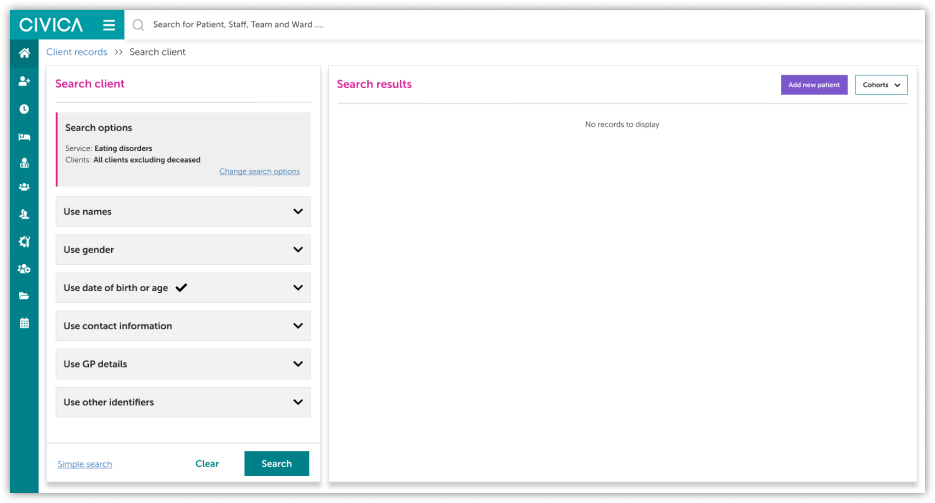Go to Client records breadcrumb
The height and width of the screenshot is (503, 935).
pos(77,52)
